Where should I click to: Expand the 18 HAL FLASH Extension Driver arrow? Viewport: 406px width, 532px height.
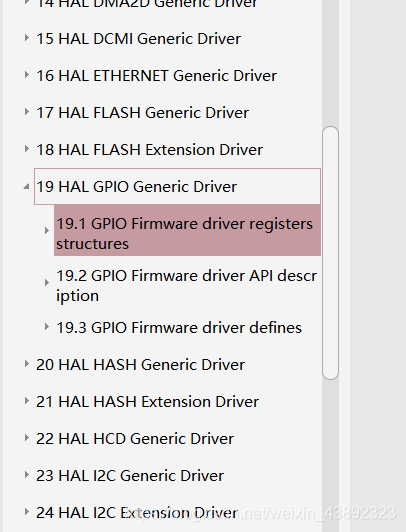[x=26, y=149]
